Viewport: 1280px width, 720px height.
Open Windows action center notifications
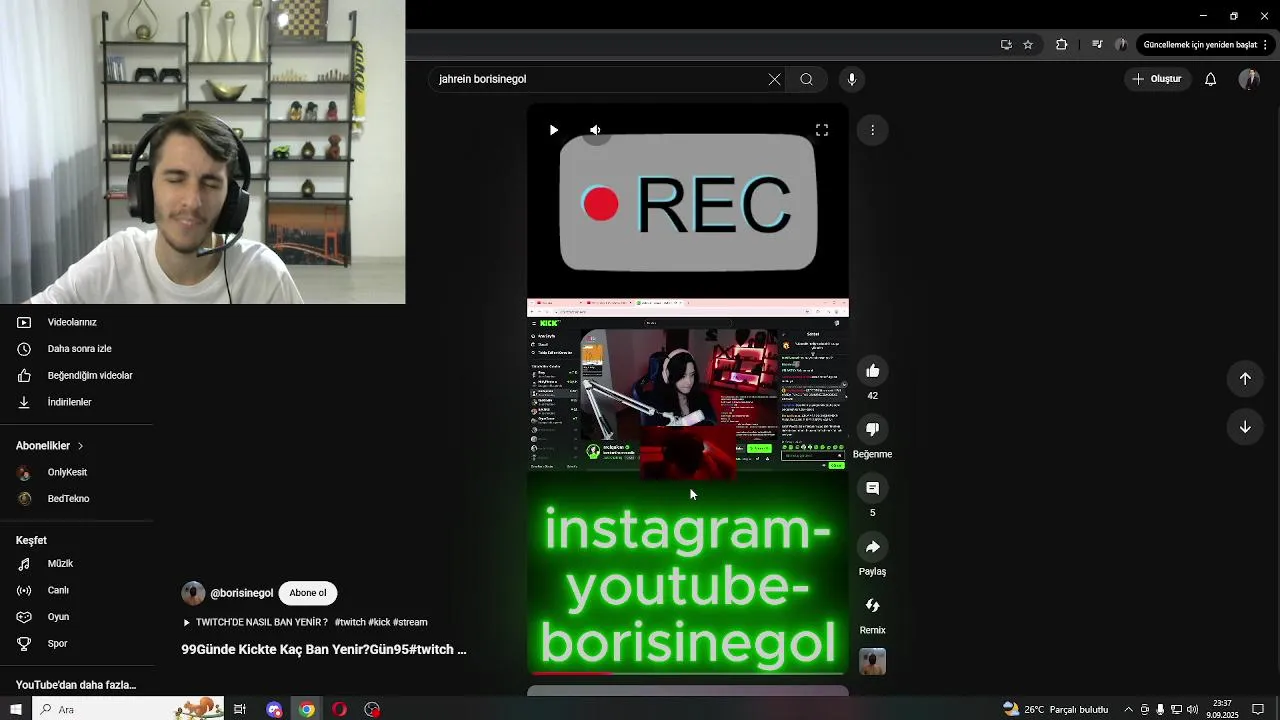click(1259, 709)
